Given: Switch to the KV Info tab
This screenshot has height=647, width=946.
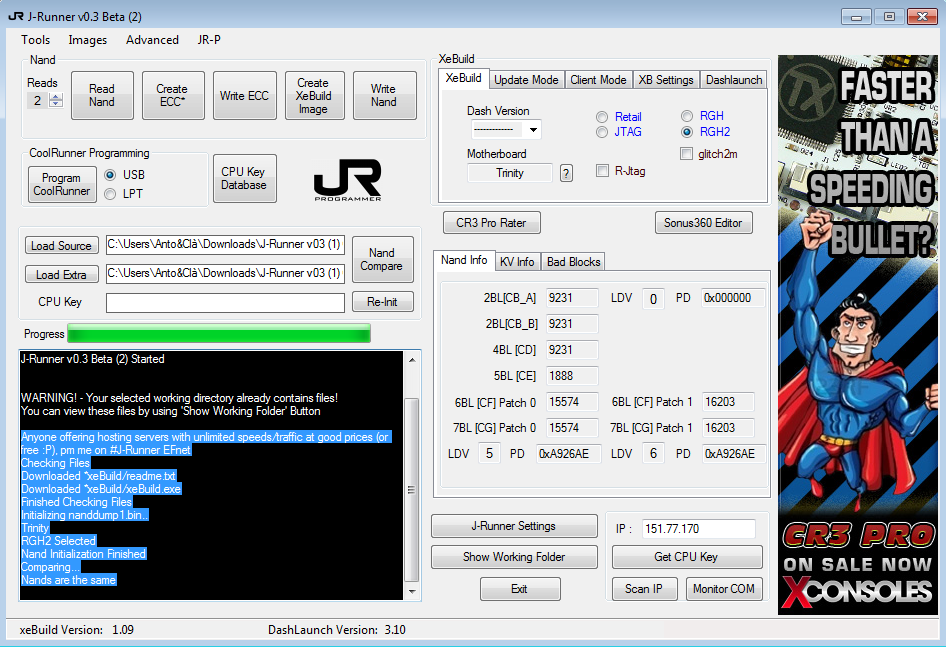Looking at the screenshot, I should [517, 261].
